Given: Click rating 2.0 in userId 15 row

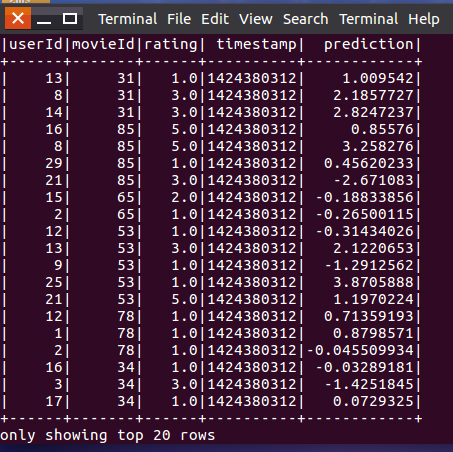Looking at the screenshot, I should point(184,198).
